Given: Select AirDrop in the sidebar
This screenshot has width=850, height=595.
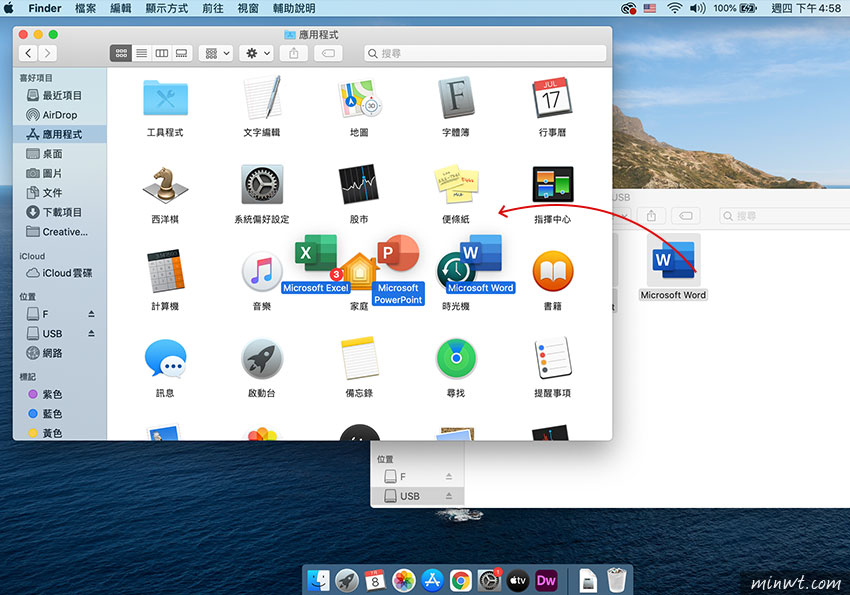Looking at the screenshot, I should click(60, 115).
